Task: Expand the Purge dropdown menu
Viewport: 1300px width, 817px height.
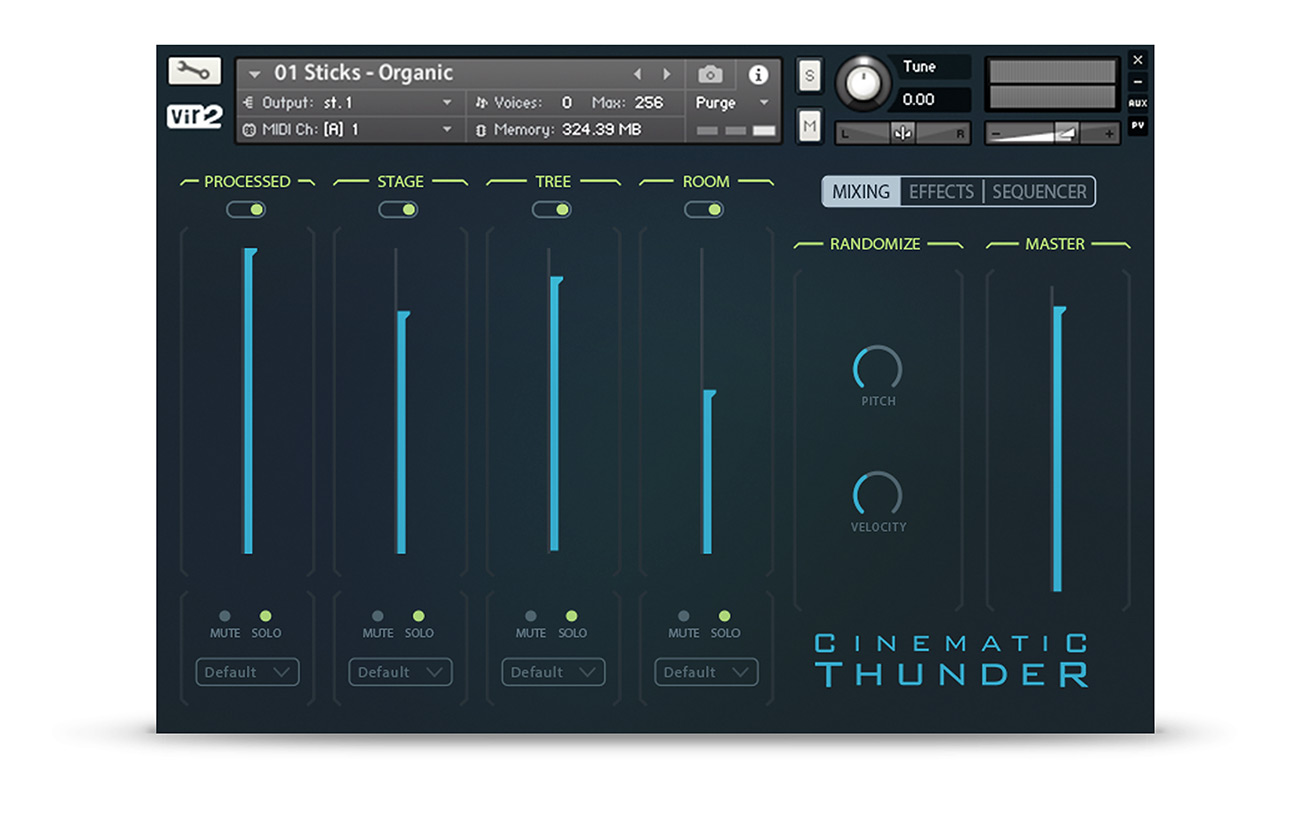Action: tap(733, 103)
